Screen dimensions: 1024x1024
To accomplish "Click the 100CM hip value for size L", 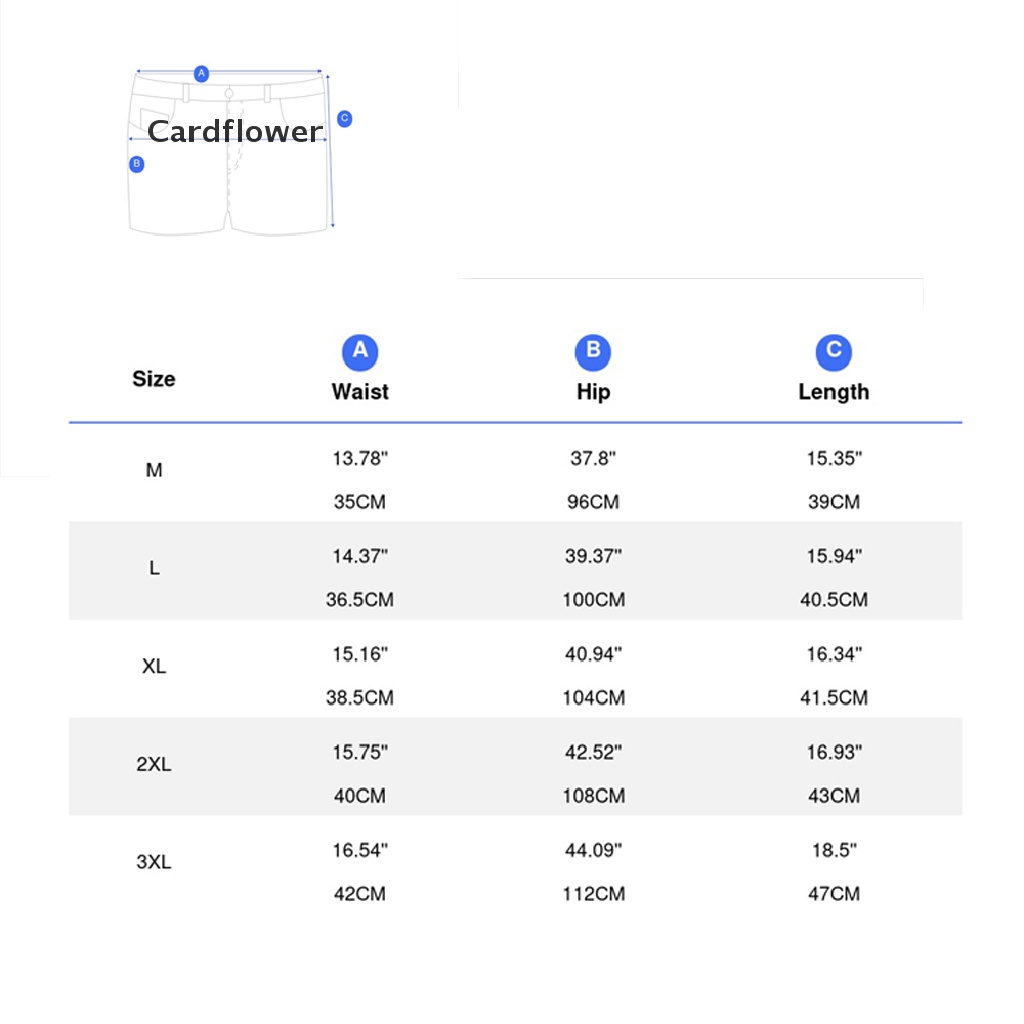I will (593, 600).
